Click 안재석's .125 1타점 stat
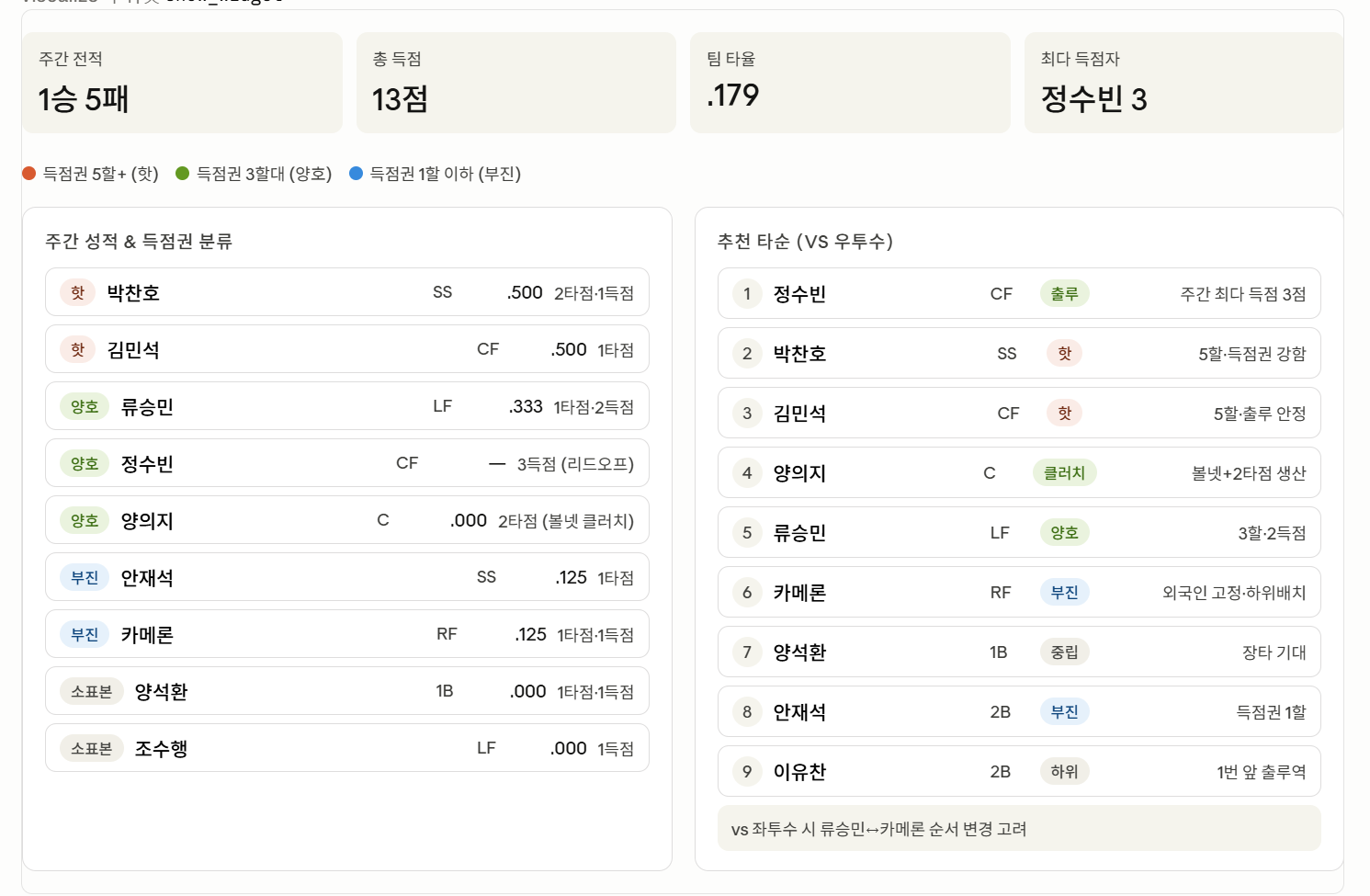 pos(594,578)
